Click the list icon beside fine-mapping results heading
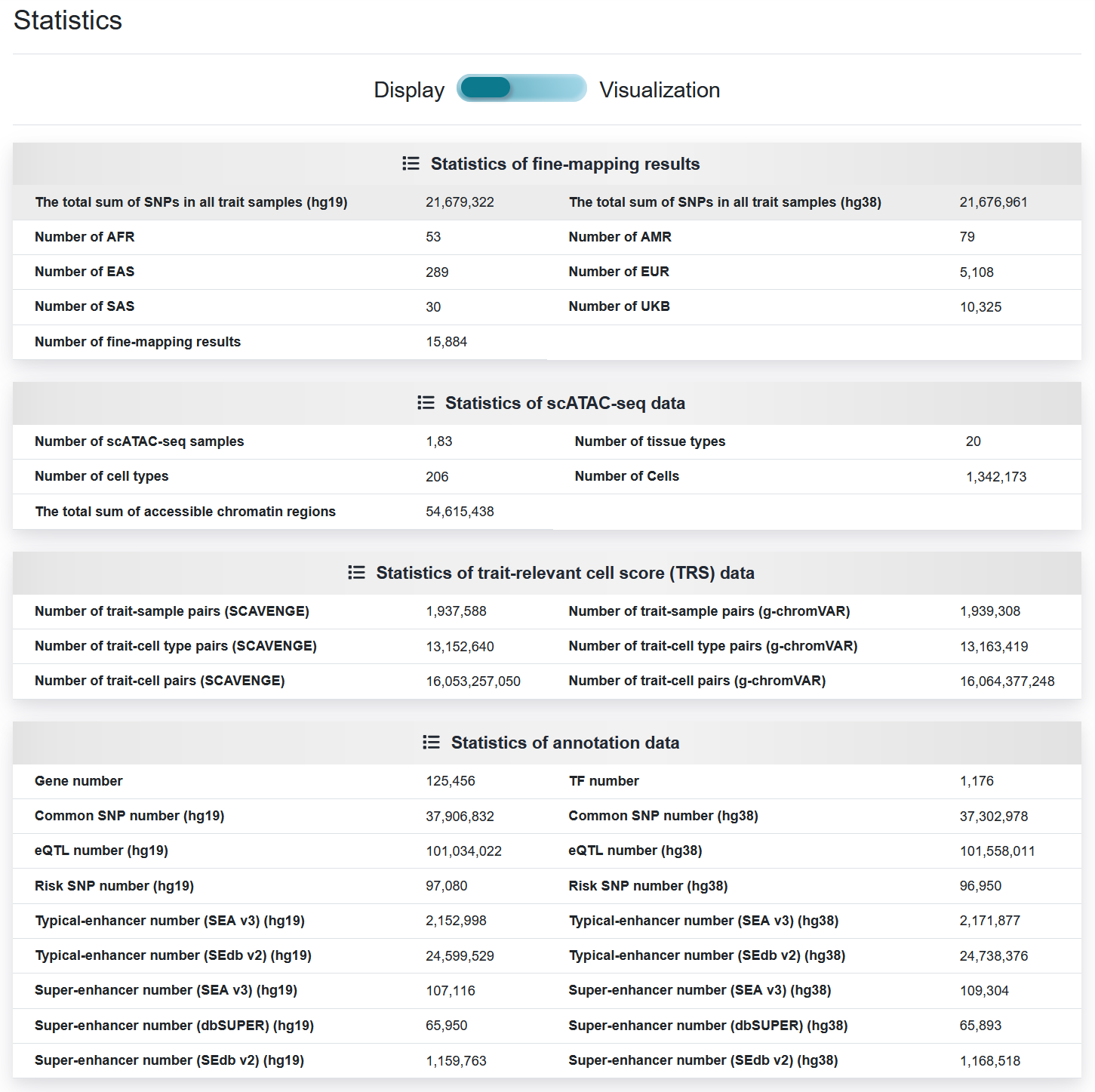Image resolution: width=1095 pixels, height=1092 pixels. pyautogui.click(x=411, y=164)
